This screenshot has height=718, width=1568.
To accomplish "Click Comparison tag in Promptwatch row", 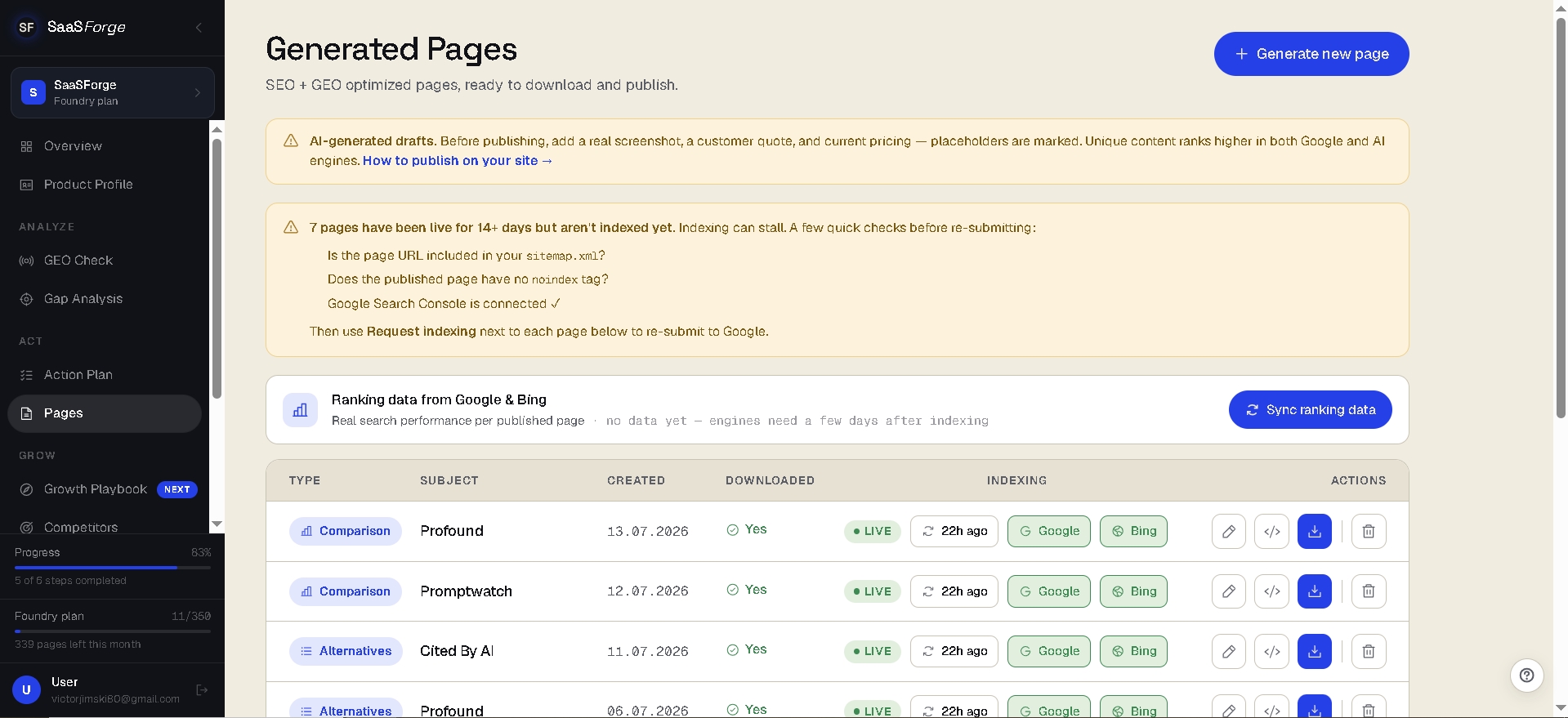I will click(346, 591).
